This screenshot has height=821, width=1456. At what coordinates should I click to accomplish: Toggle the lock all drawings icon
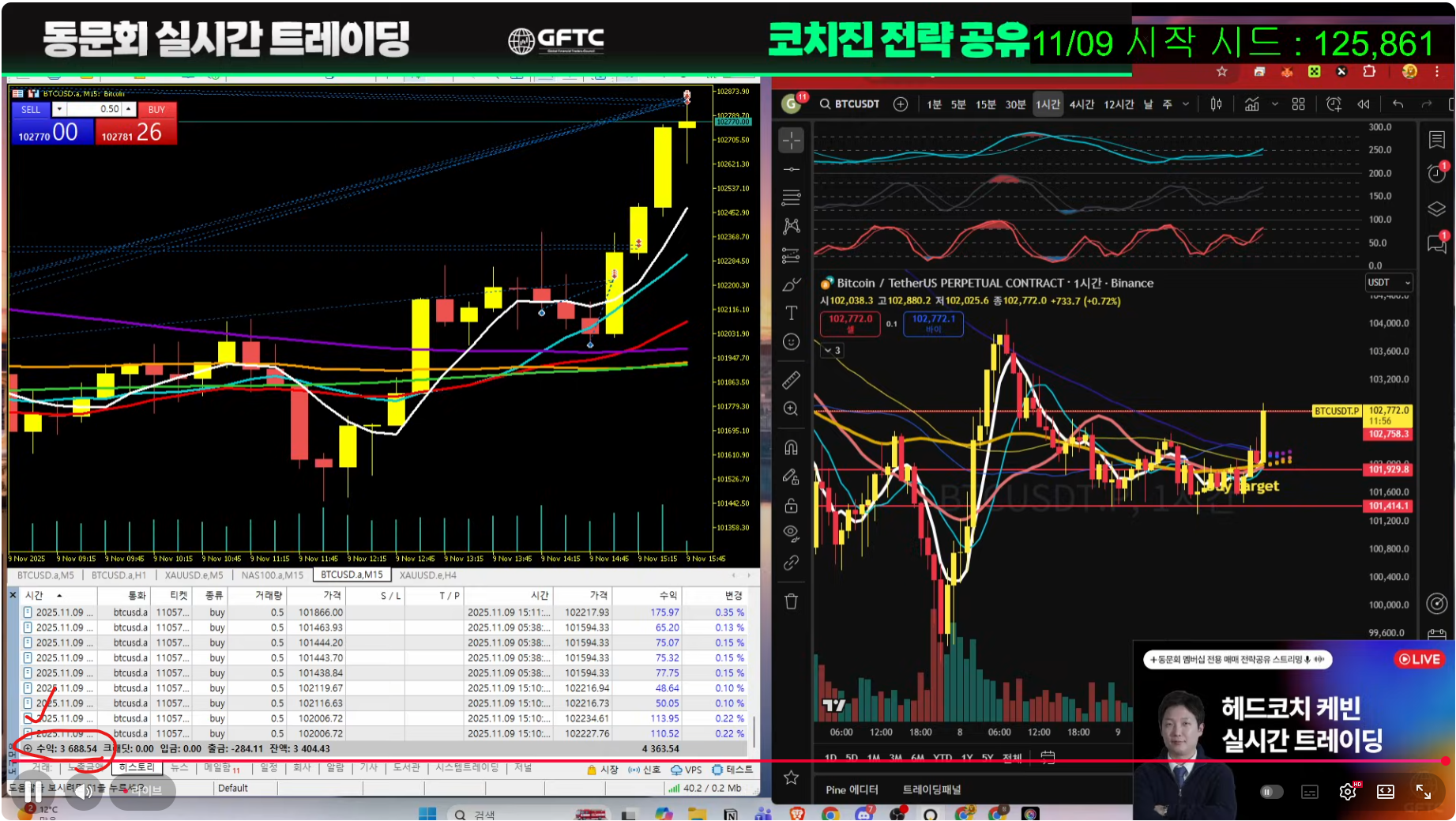tap(791, 506)
